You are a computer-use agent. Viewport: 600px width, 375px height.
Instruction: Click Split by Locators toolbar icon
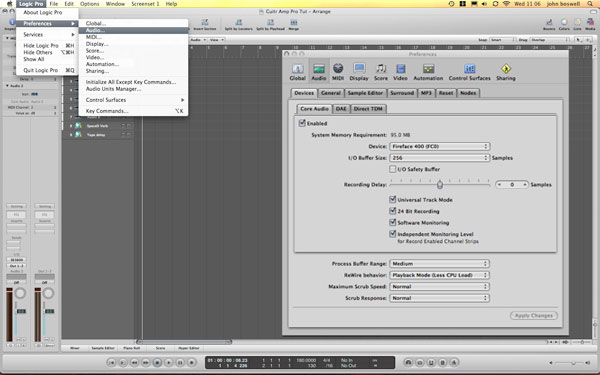(238, 23)
